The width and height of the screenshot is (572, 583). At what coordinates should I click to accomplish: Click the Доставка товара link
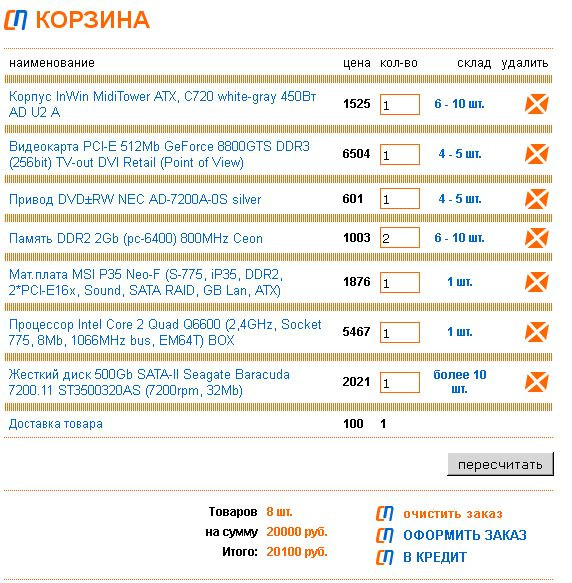(55, 424)
